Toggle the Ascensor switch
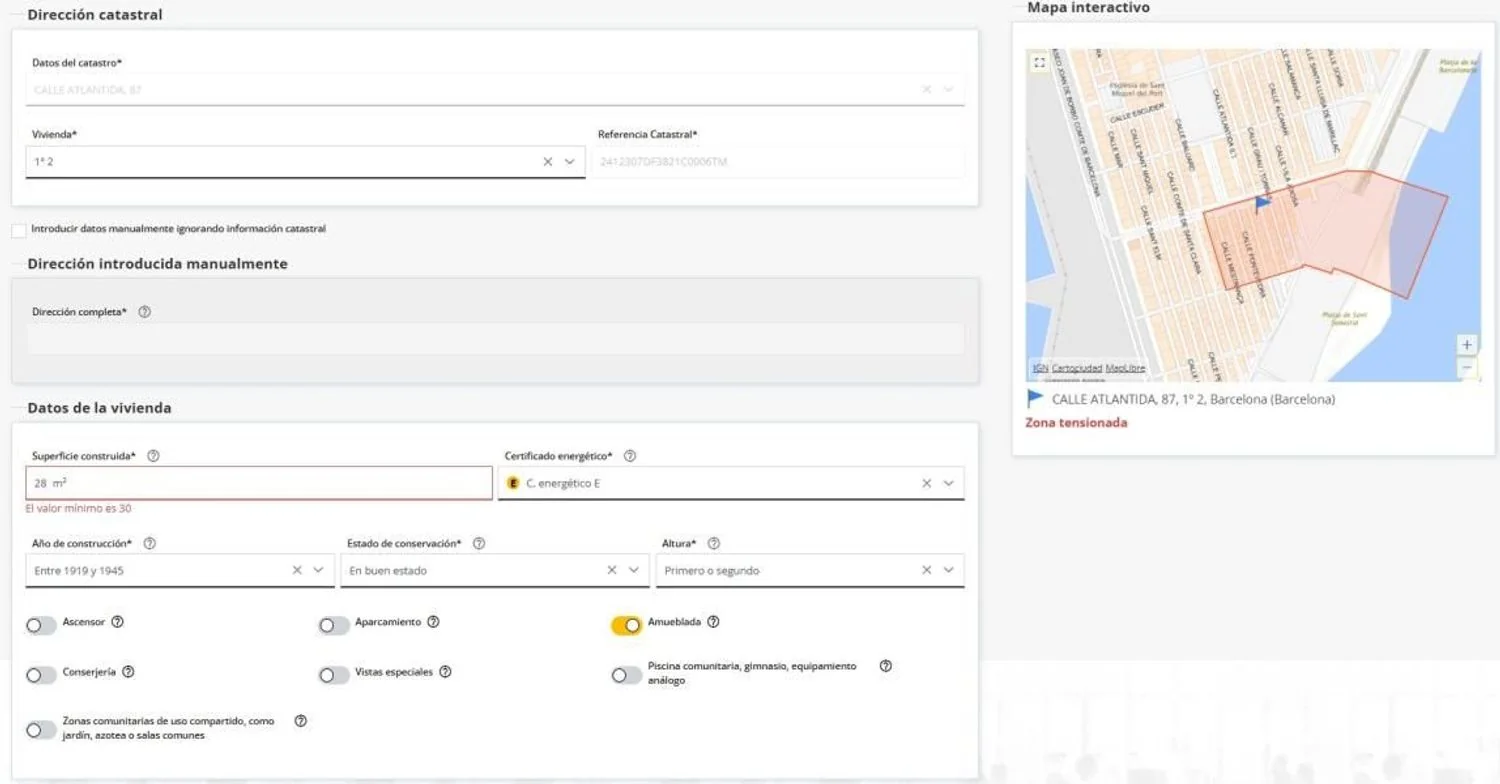This screenshot has height=784, width=1500. click(41, 626)
